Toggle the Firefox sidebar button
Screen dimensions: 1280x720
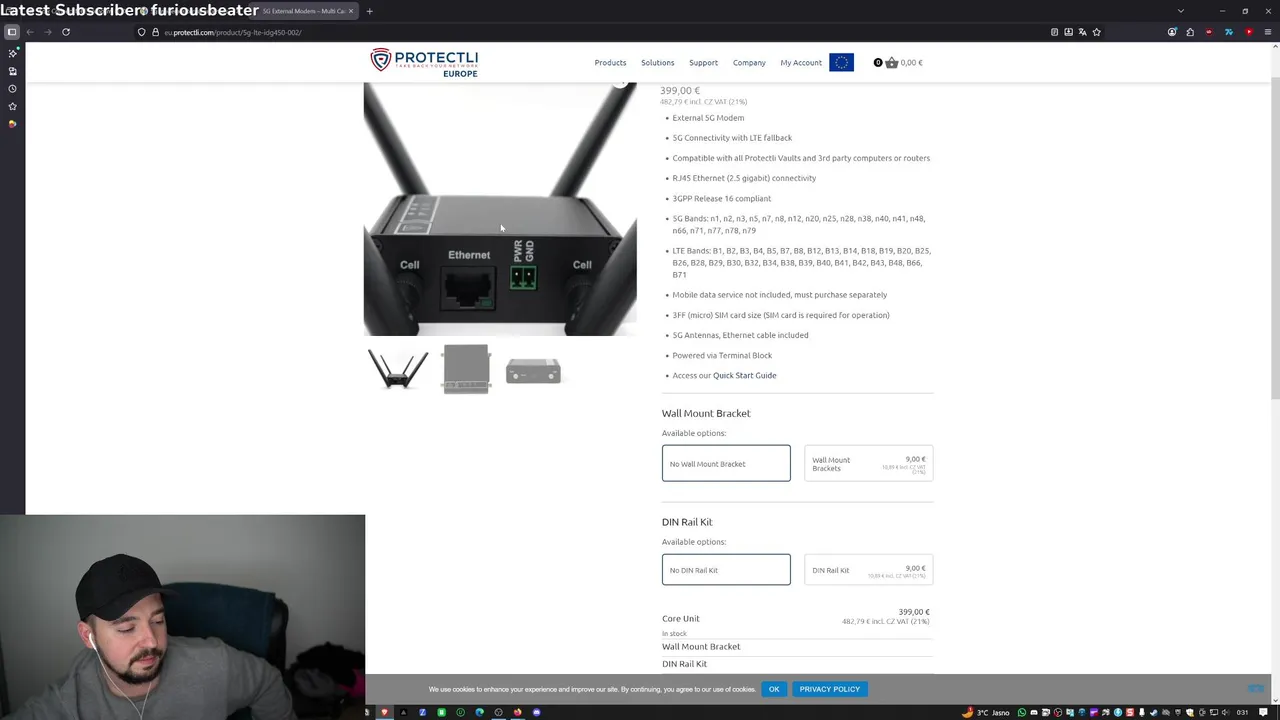click(12, 32)
